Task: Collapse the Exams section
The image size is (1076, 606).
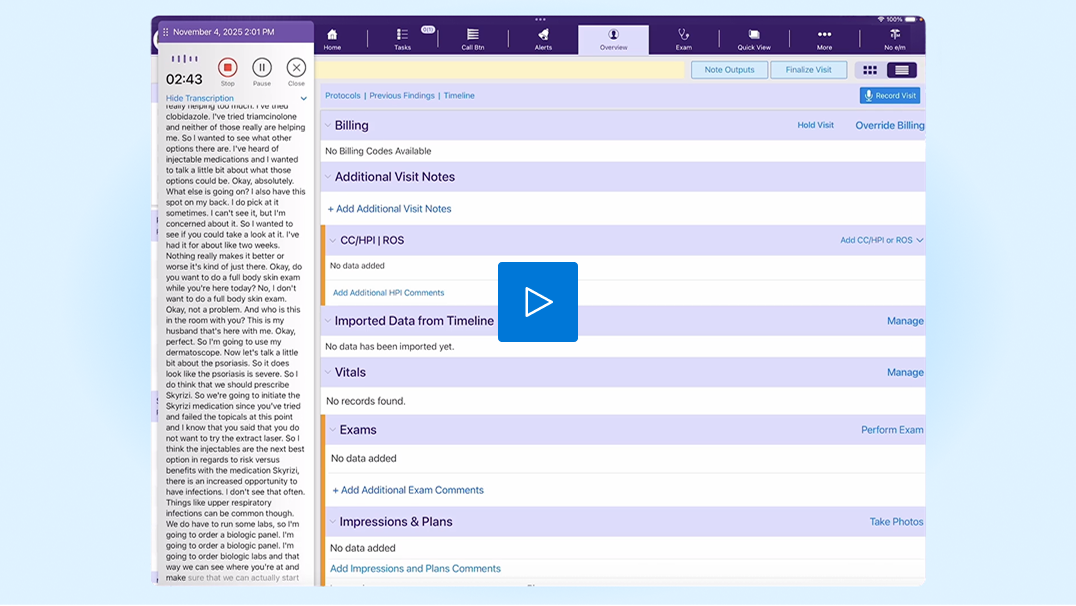Action: 333,430
